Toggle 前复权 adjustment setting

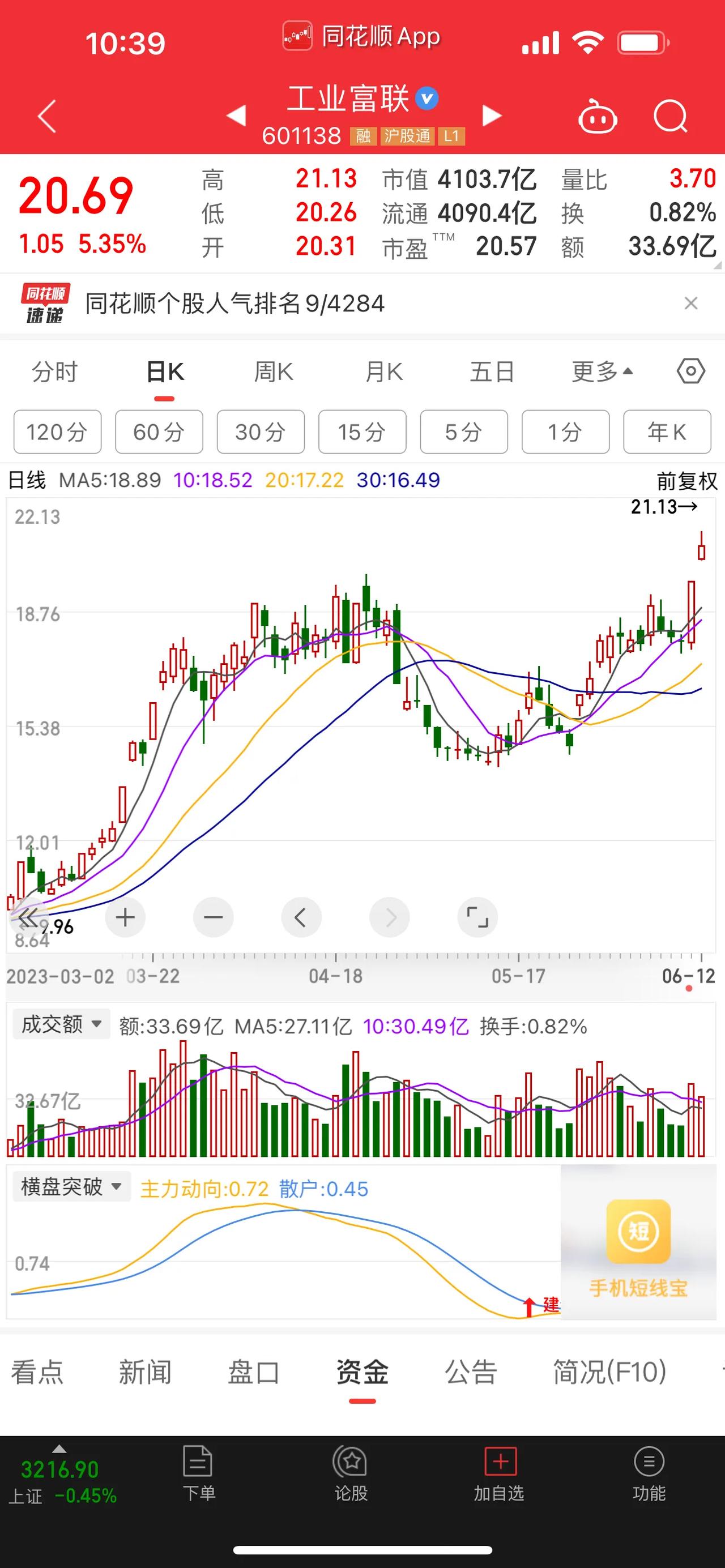pyautogui.click(x=686, y=481)
